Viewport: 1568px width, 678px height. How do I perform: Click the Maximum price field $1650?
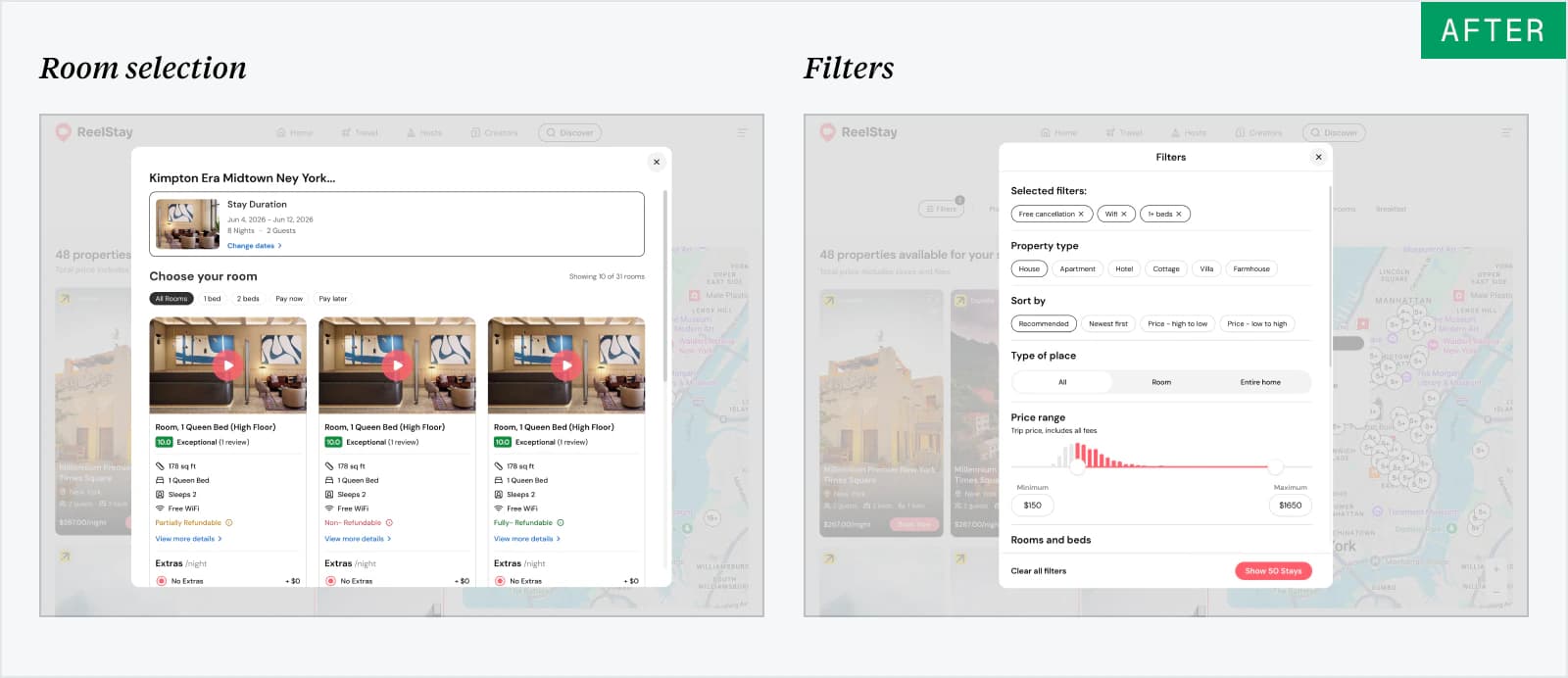click(x=1290, y=505)
